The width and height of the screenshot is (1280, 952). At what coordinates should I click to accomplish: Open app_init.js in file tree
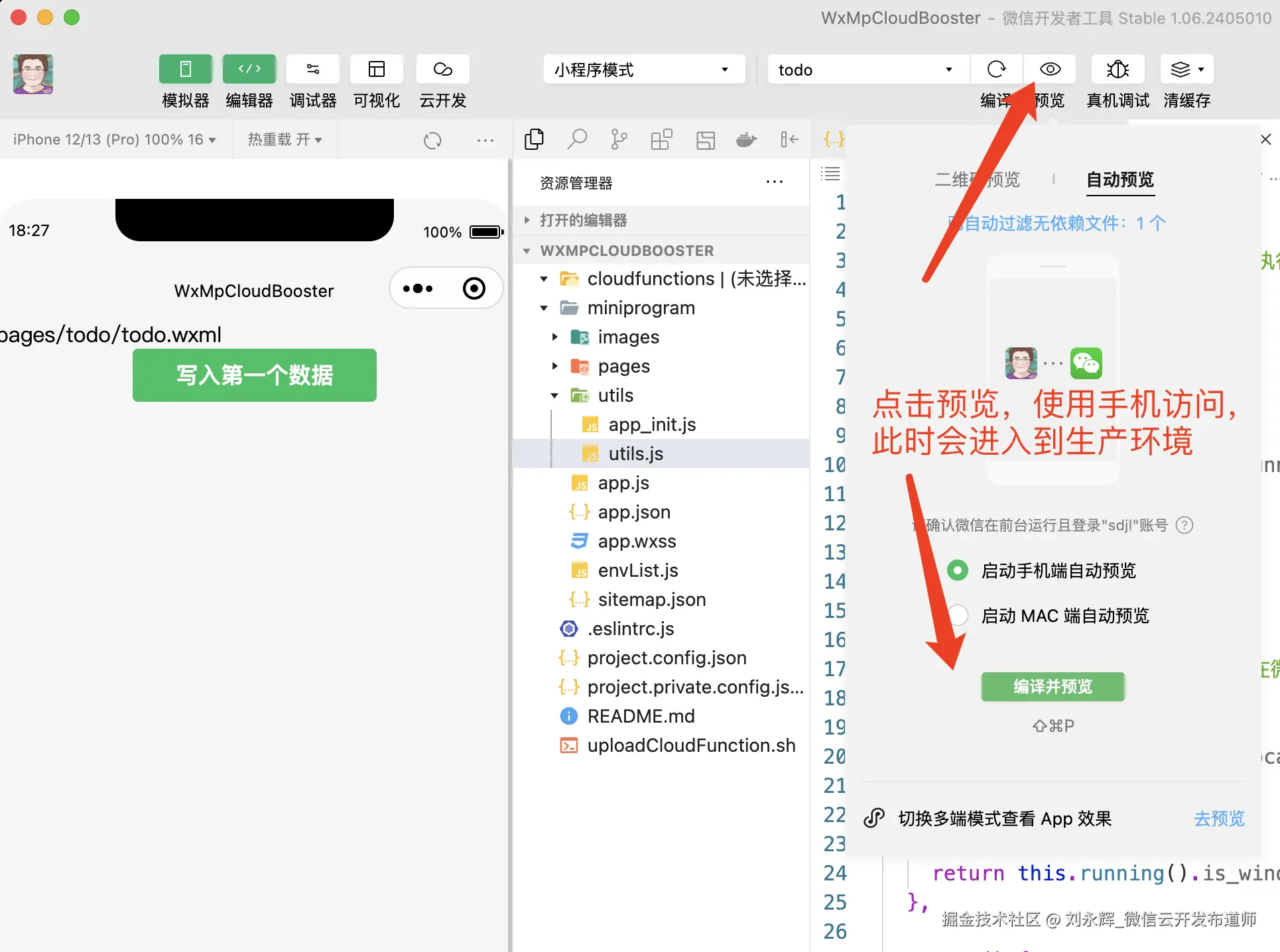652,424
